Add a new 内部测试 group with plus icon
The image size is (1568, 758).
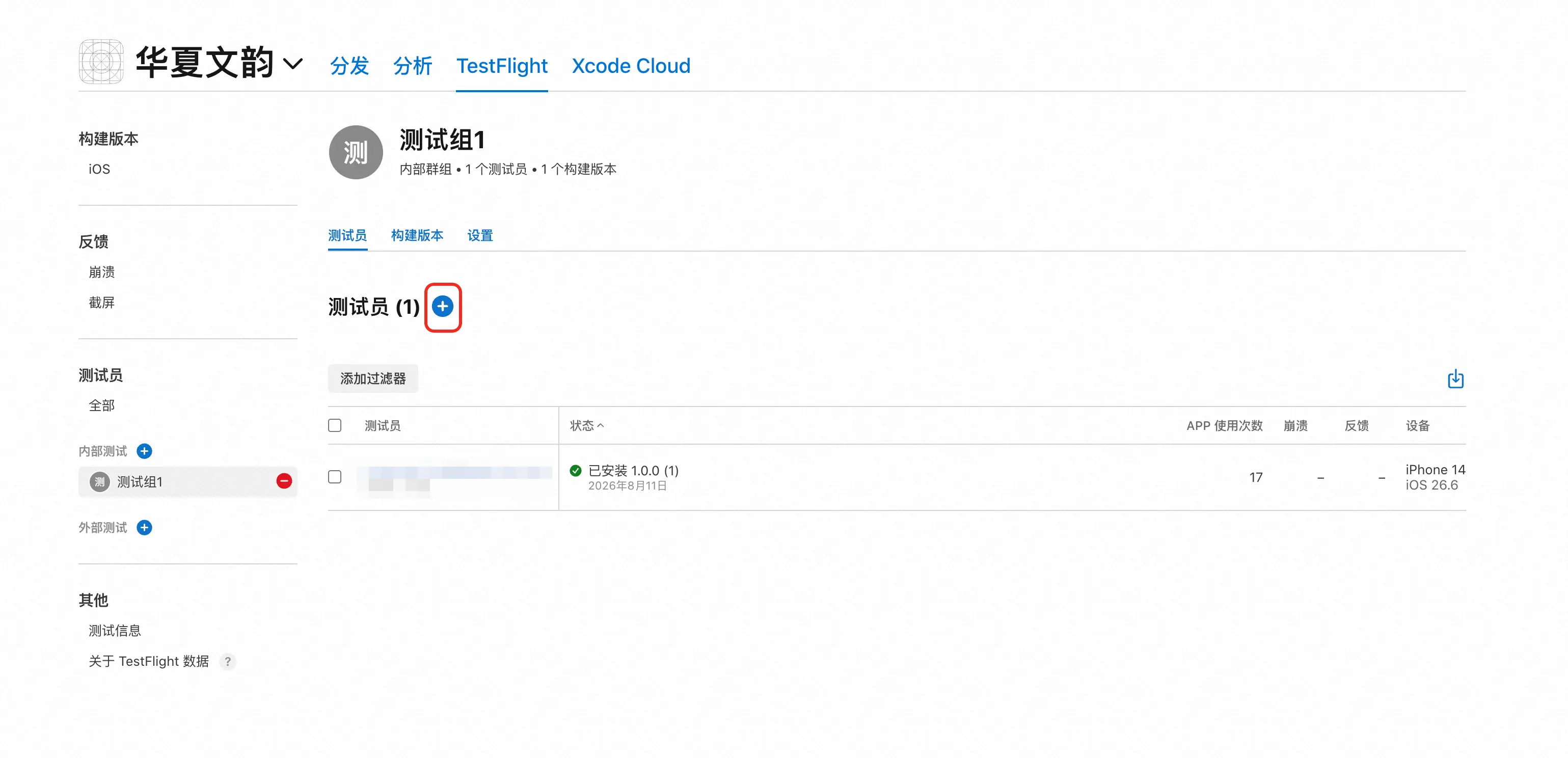click(144, 451)
